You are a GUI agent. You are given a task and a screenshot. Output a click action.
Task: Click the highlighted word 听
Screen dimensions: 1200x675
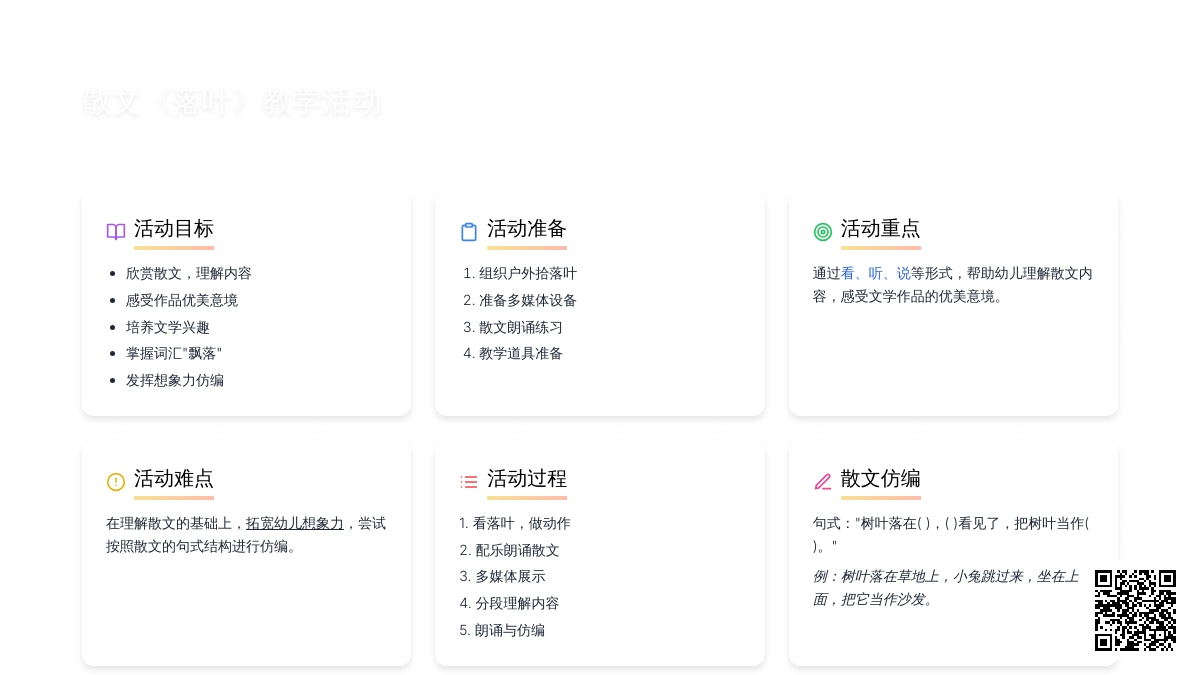(x=876, y=273)
